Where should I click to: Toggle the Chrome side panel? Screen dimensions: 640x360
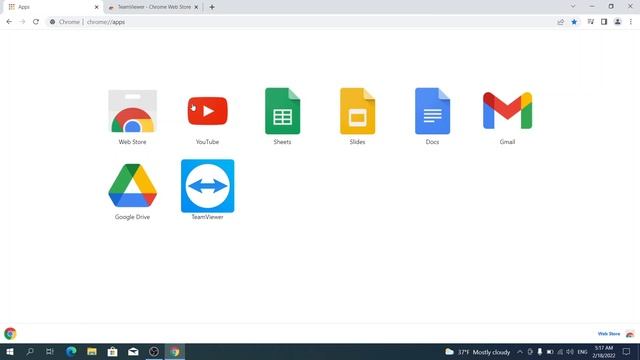coord(604,22)
